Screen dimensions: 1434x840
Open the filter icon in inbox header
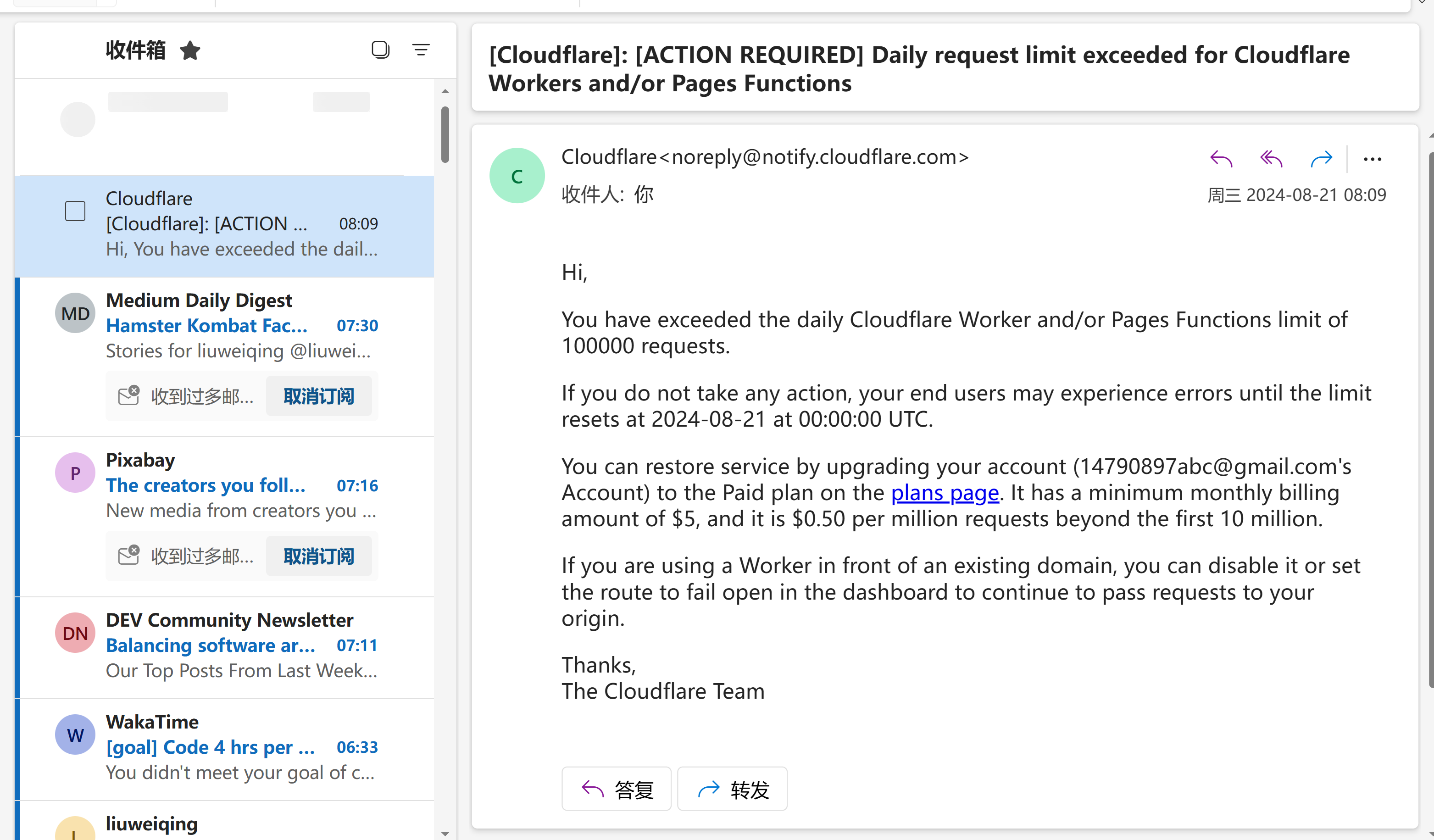[x=421, y=50]
